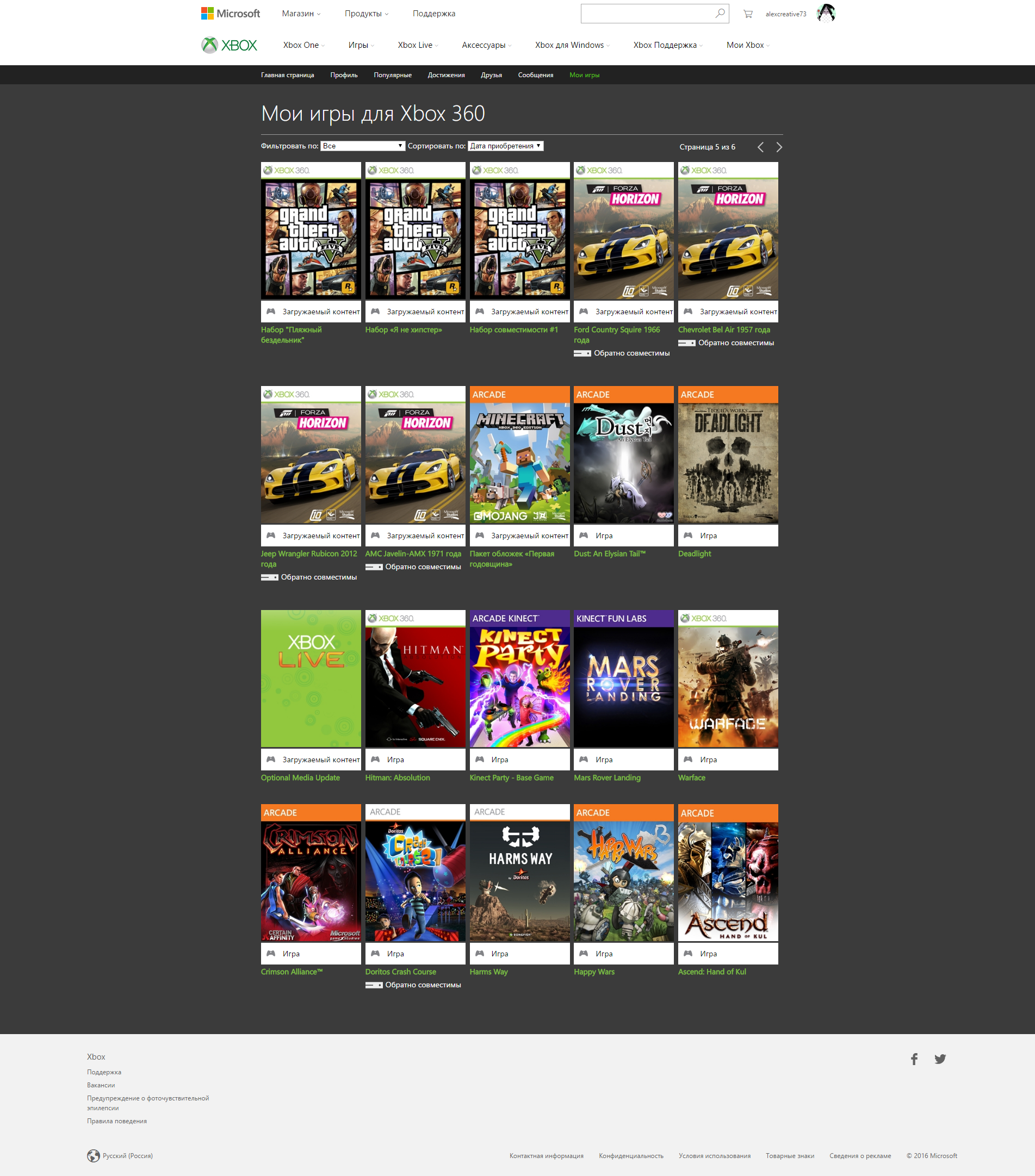Click controller icon under Deadlight cover

687,535
